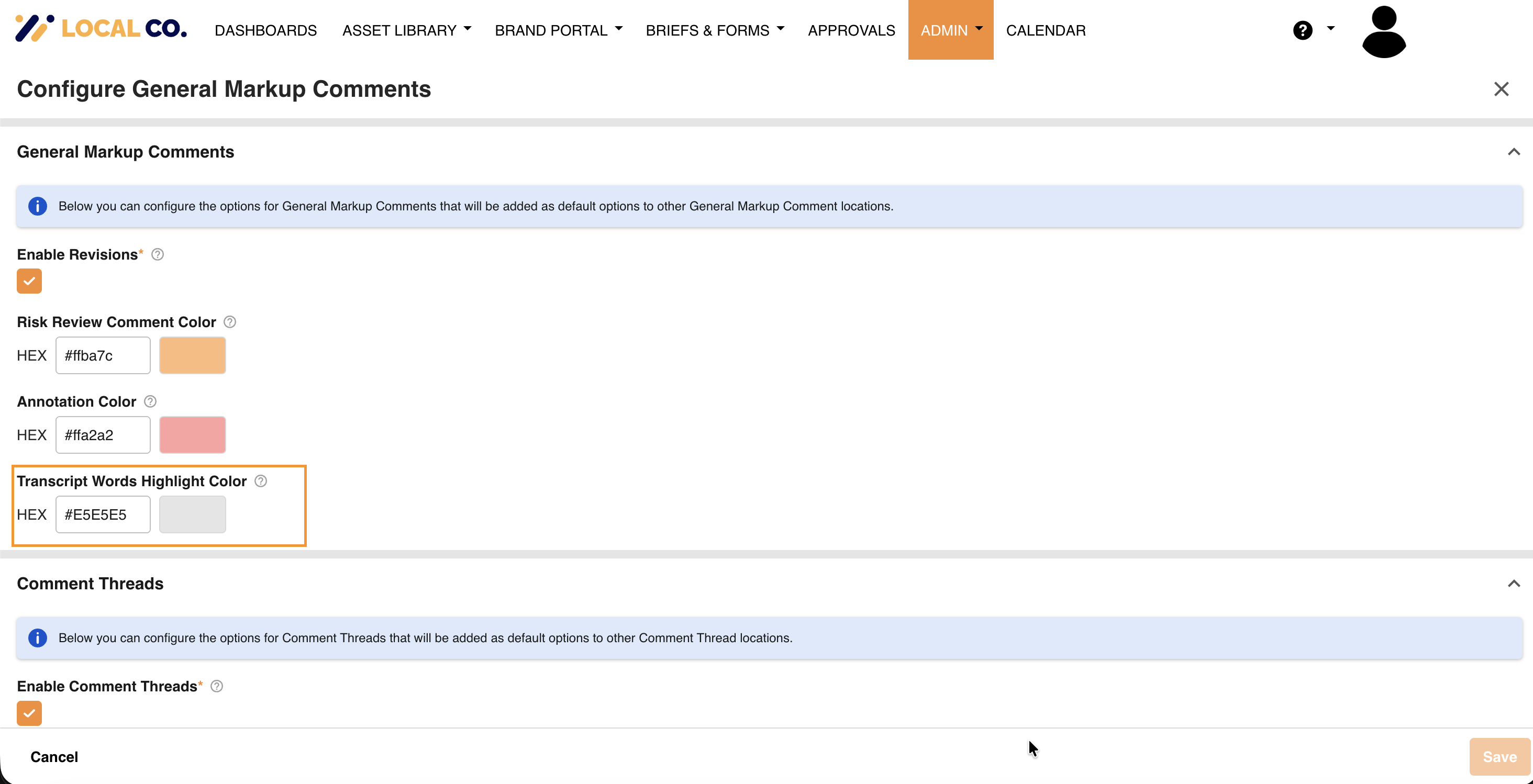Click help icon beside Enable Comment Threads
This screenshot has height=784, width=1533.
[x=217, y=687]
